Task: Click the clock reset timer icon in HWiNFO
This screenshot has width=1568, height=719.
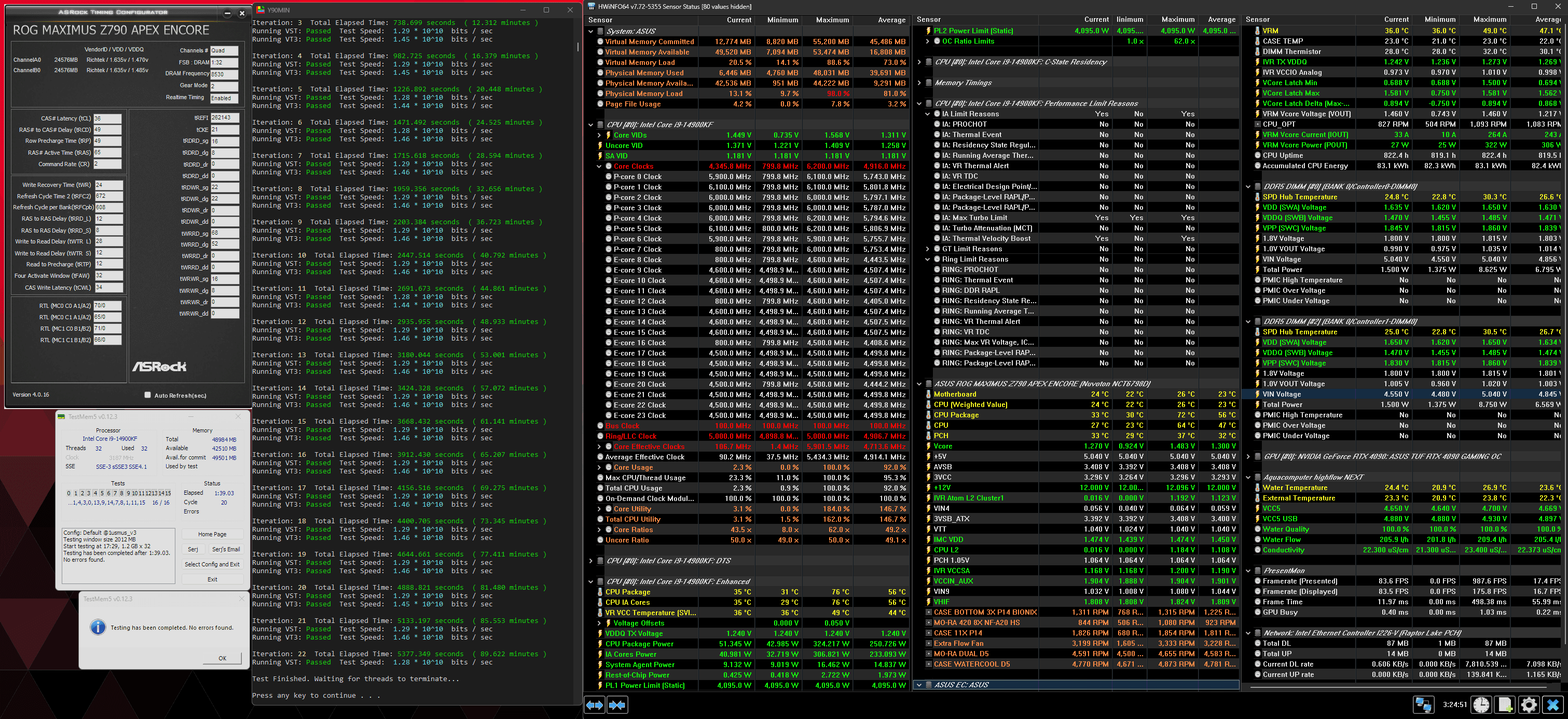Action: tap(1481, 705)
